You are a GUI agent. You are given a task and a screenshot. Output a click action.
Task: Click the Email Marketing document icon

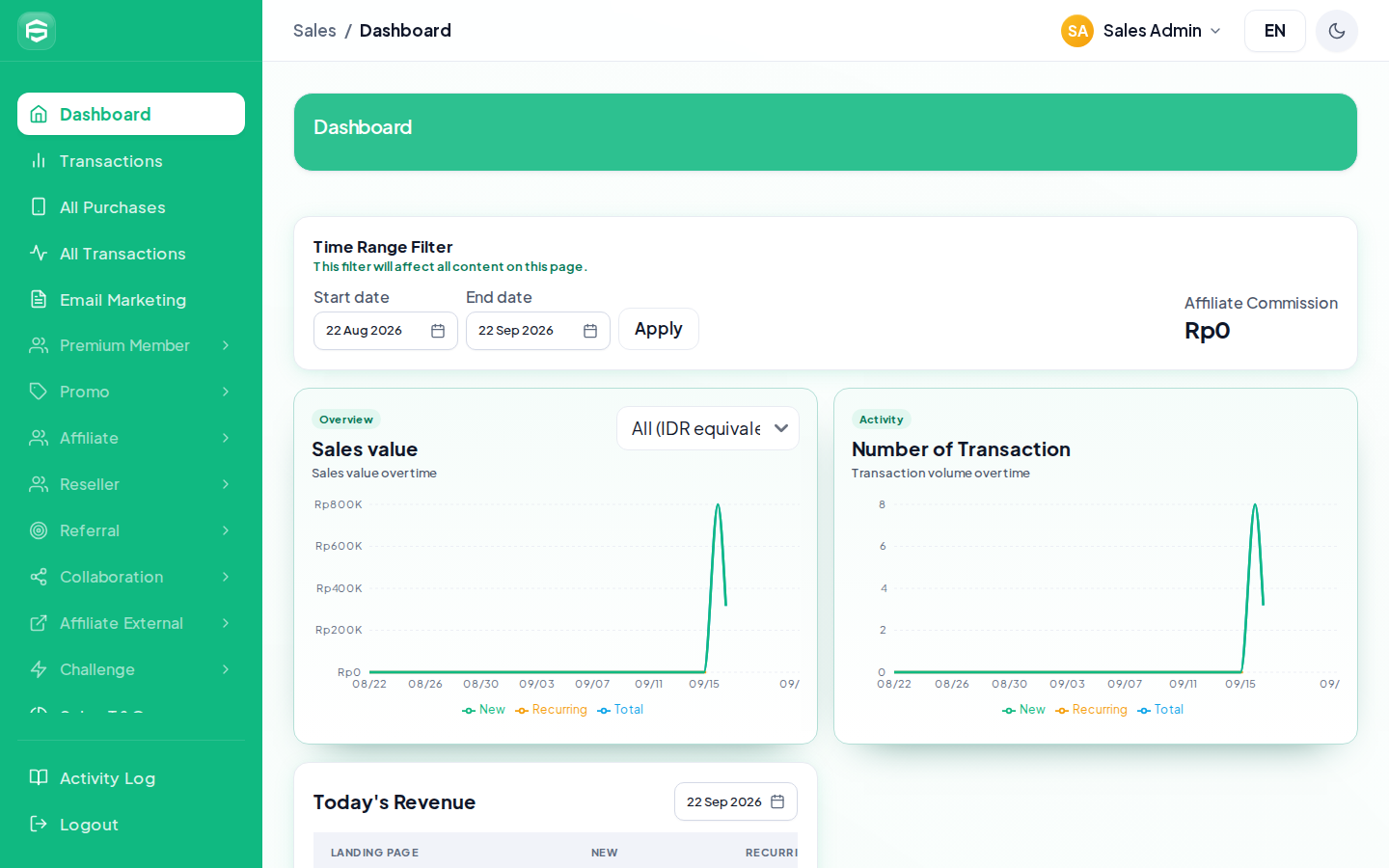pyautogui.click(x=39, y=299)
